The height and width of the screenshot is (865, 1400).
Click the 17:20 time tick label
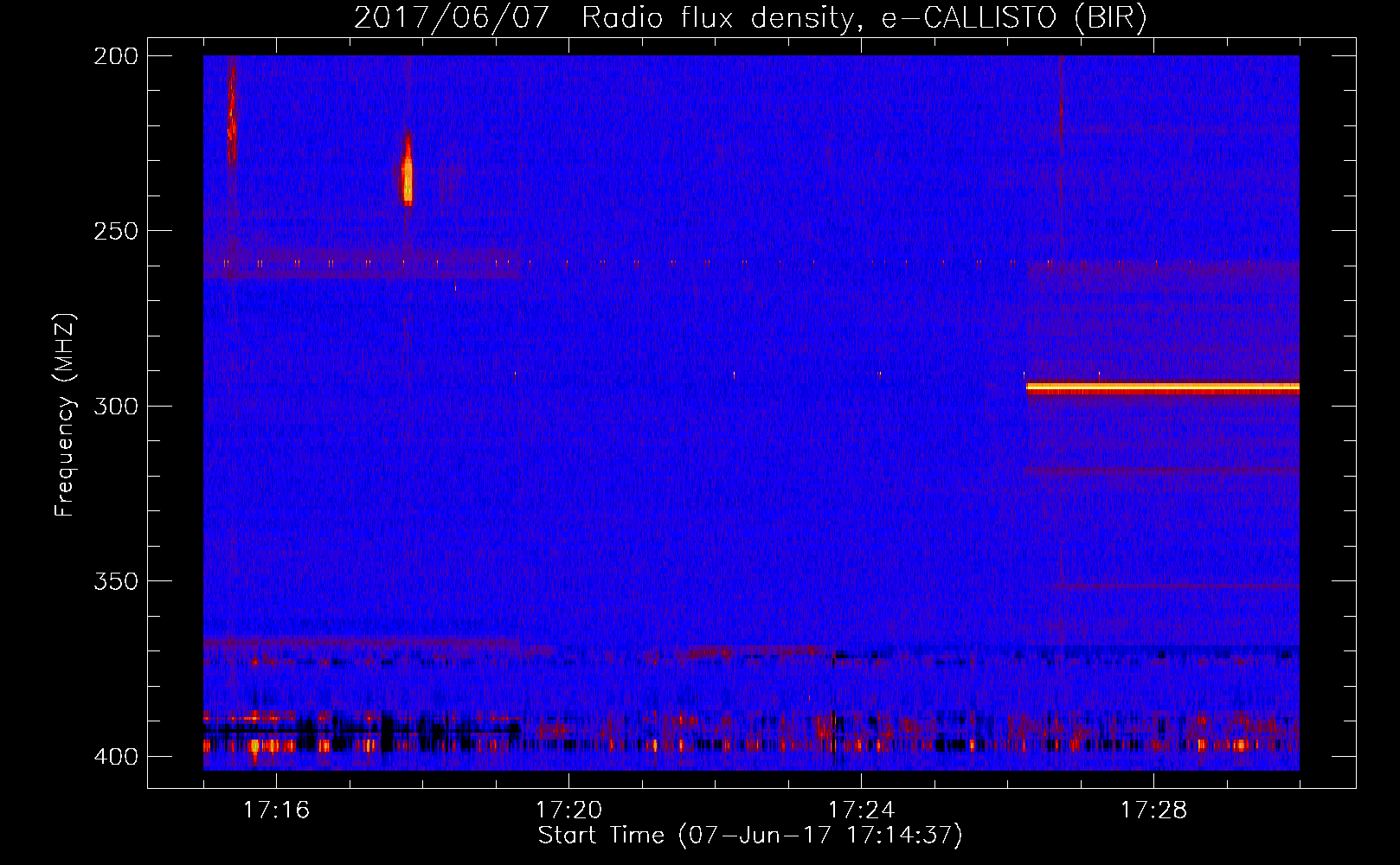(x=568, y=810)
